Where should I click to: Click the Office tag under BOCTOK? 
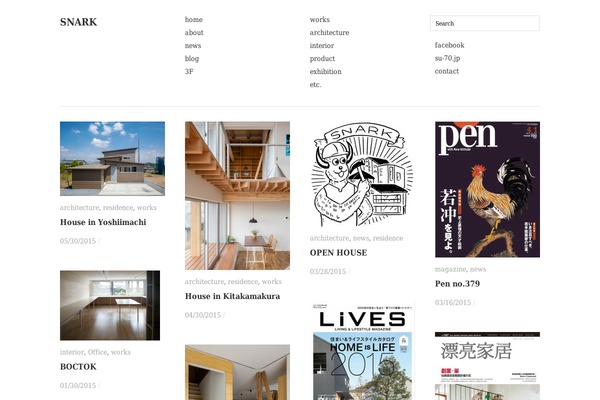click(x=97, y=352)
